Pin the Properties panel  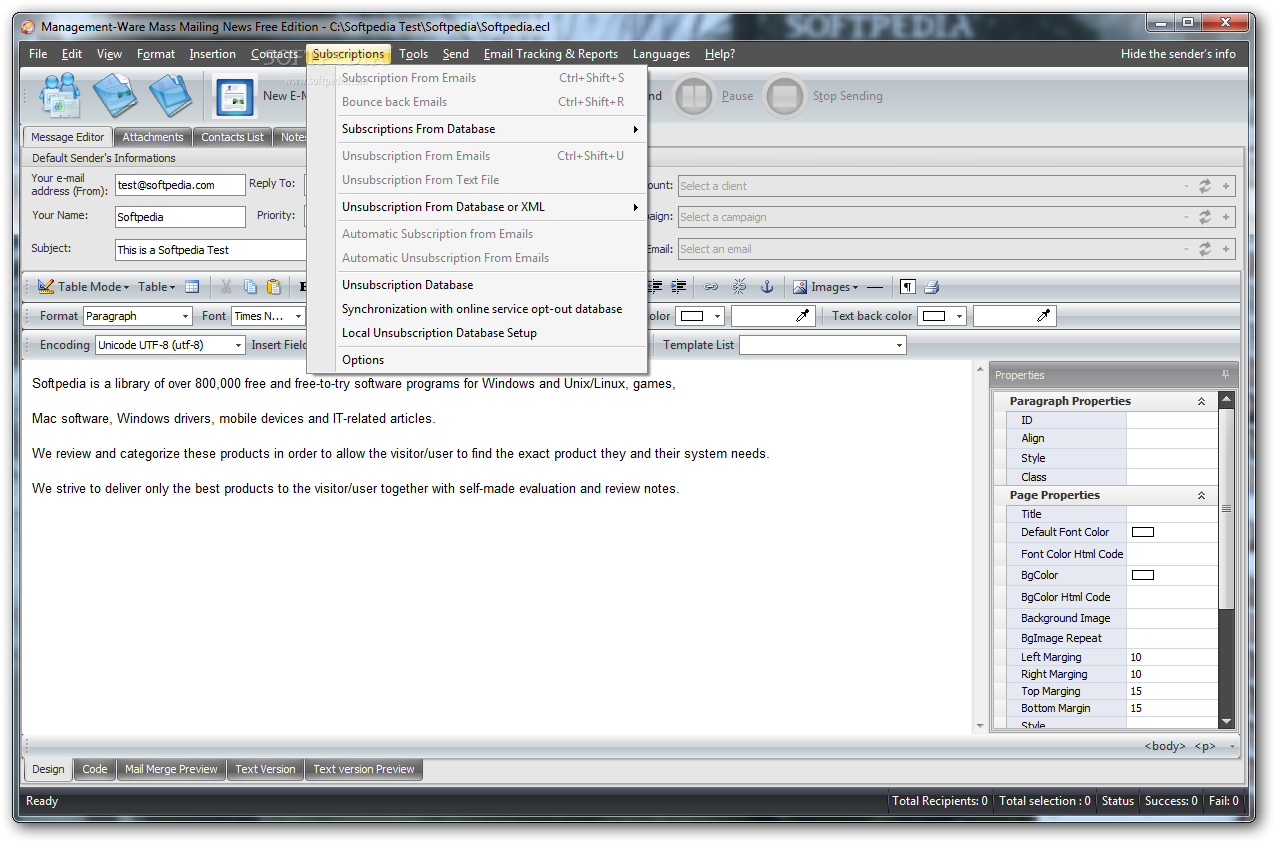click(x=1226, y=375)
